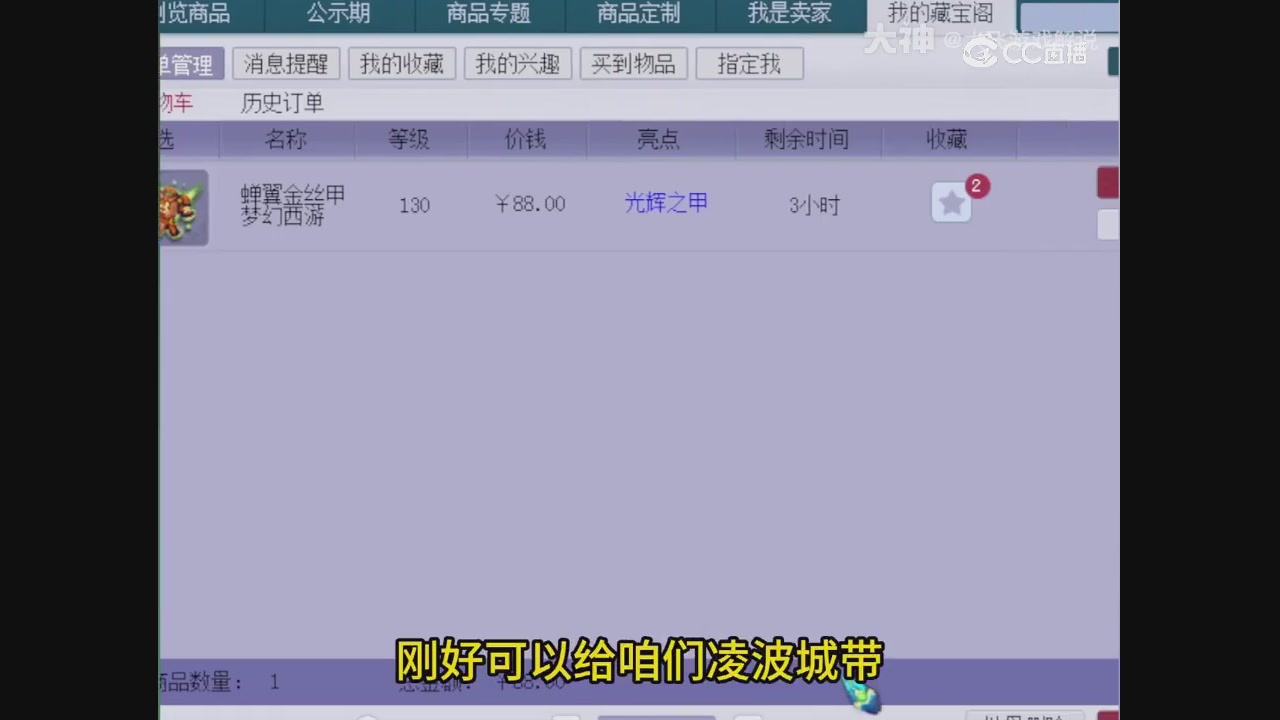
Task: Open the 公示期 tab
Action: 340,14
